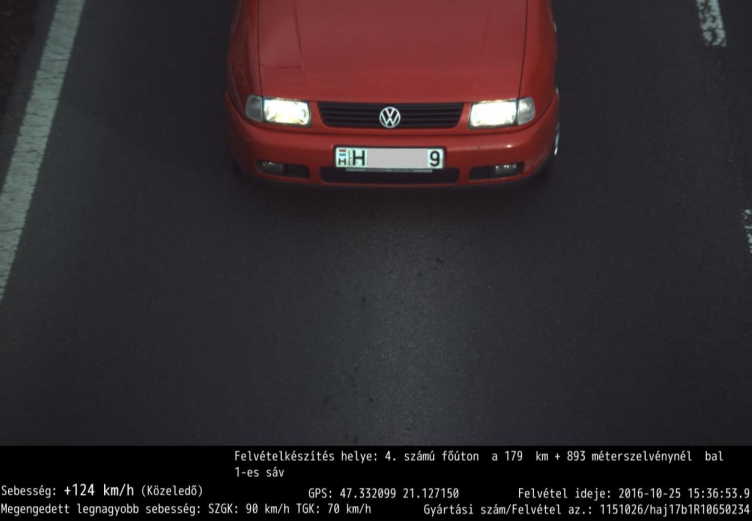Click the GPS coordinates "47.332099 21.127150"
752x522 pixels.
[399, 494]
